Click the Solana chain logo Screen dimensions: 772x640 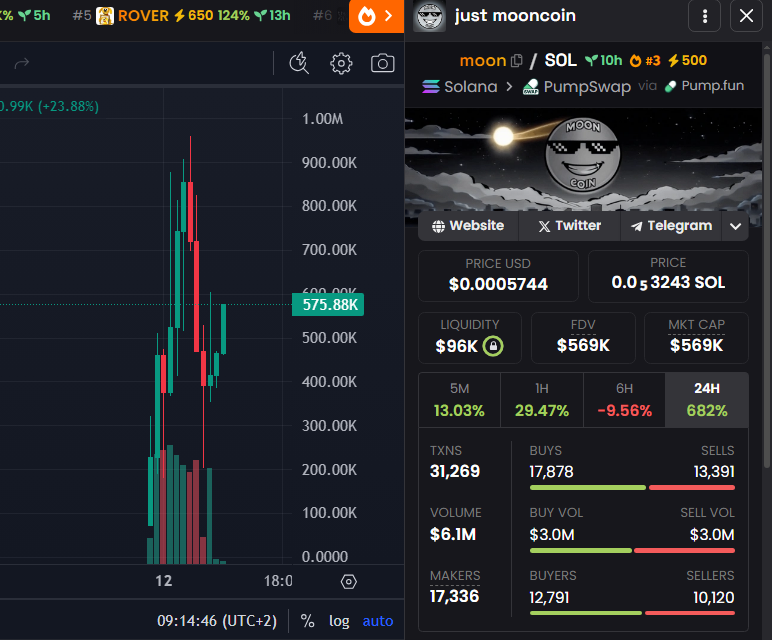[431, 87]
